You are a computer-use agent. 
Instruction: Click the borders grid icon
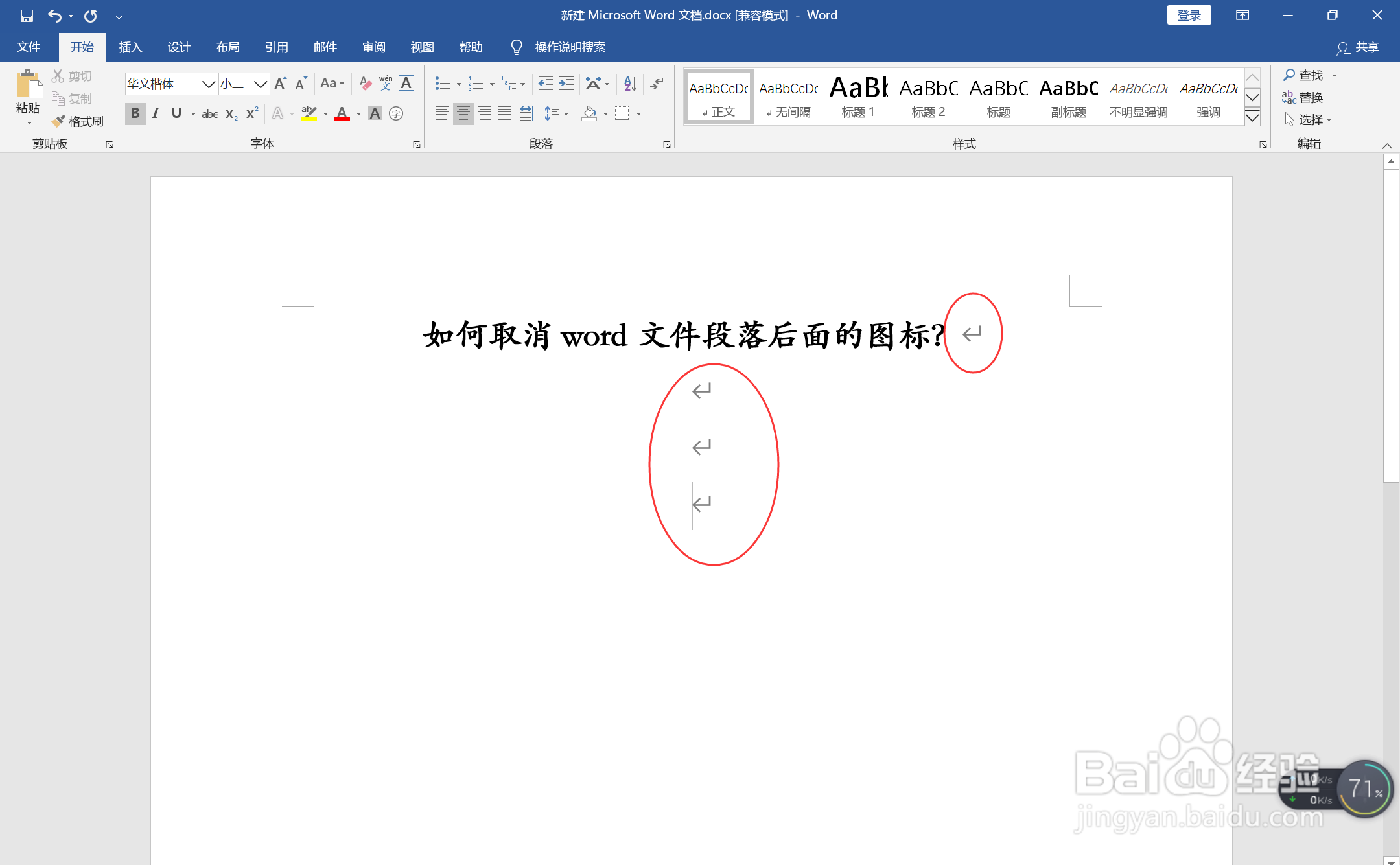(622, 114)
